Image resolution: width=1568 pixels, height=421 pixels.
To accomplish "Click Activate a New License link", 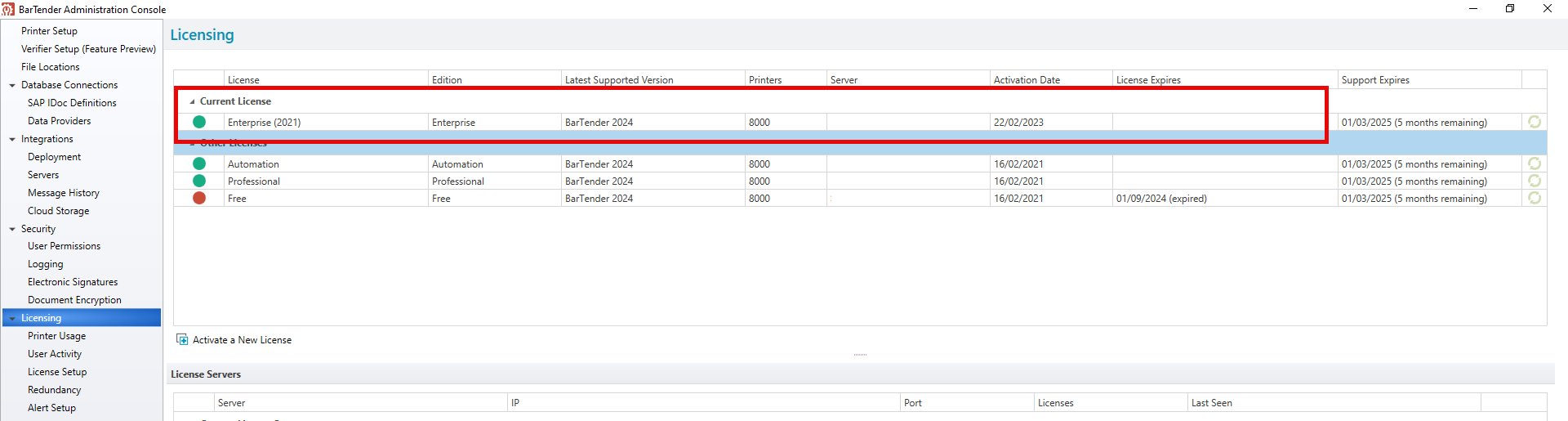I will point(242,340).
